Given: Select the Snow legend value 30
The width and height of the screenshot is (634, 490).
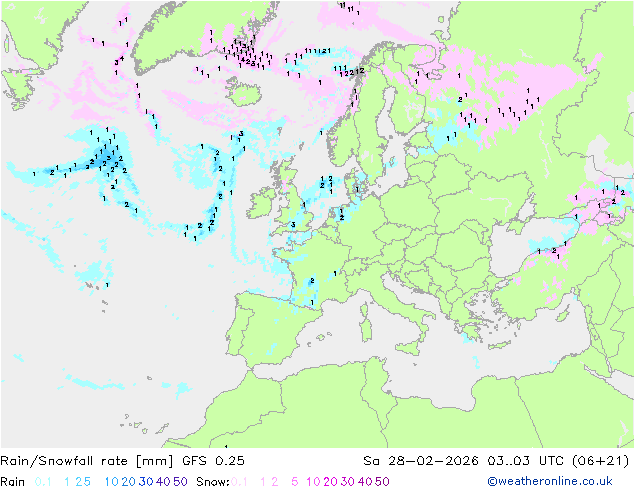Looking at the screenshot, I should click(348, 482).
